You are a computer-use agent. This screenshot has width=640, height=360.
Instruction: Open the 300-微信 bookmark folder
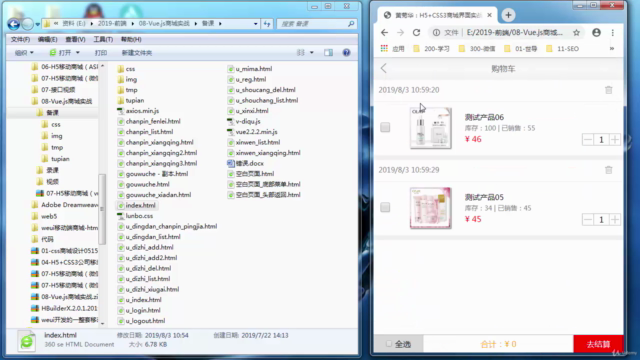click(x=477, y=49)
